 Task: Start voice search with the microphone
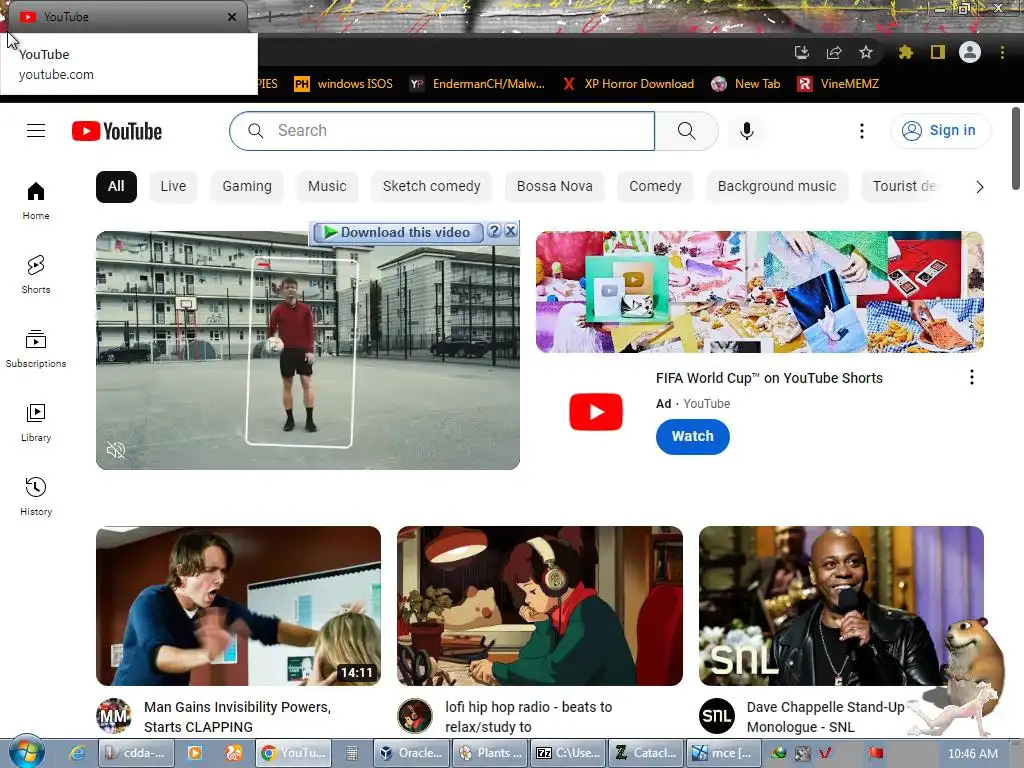point(746,131)
